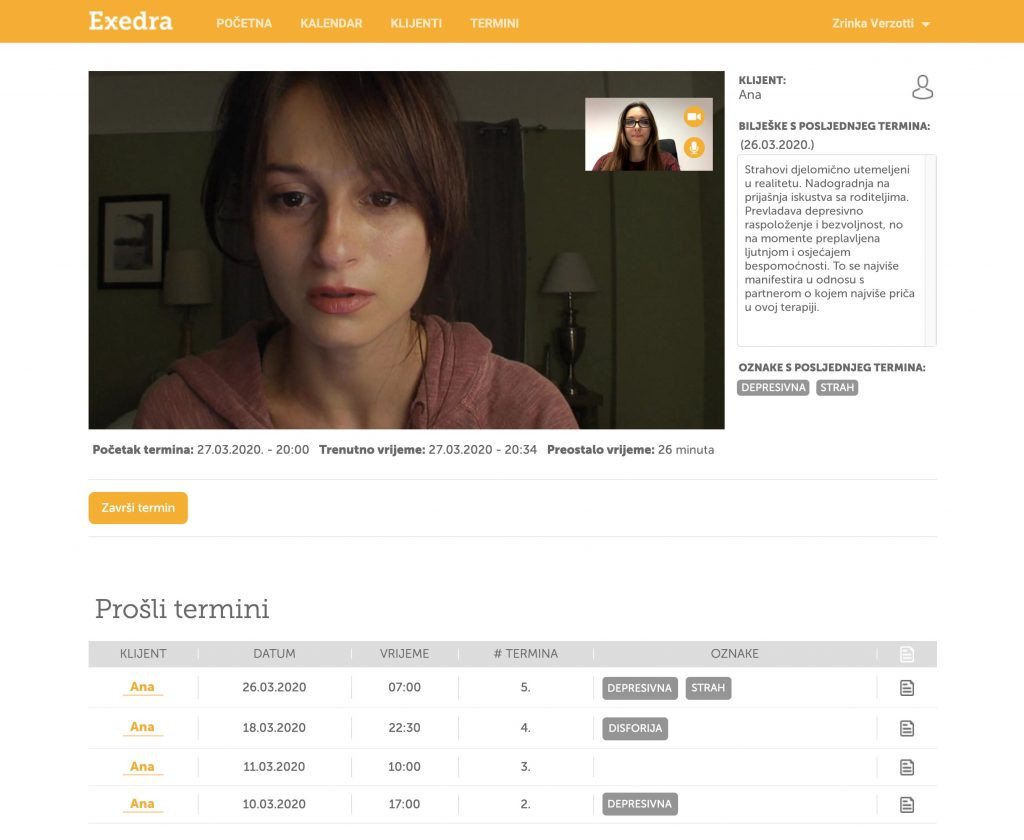
Task: Click session number 4. cell
Action: (526, 728)
